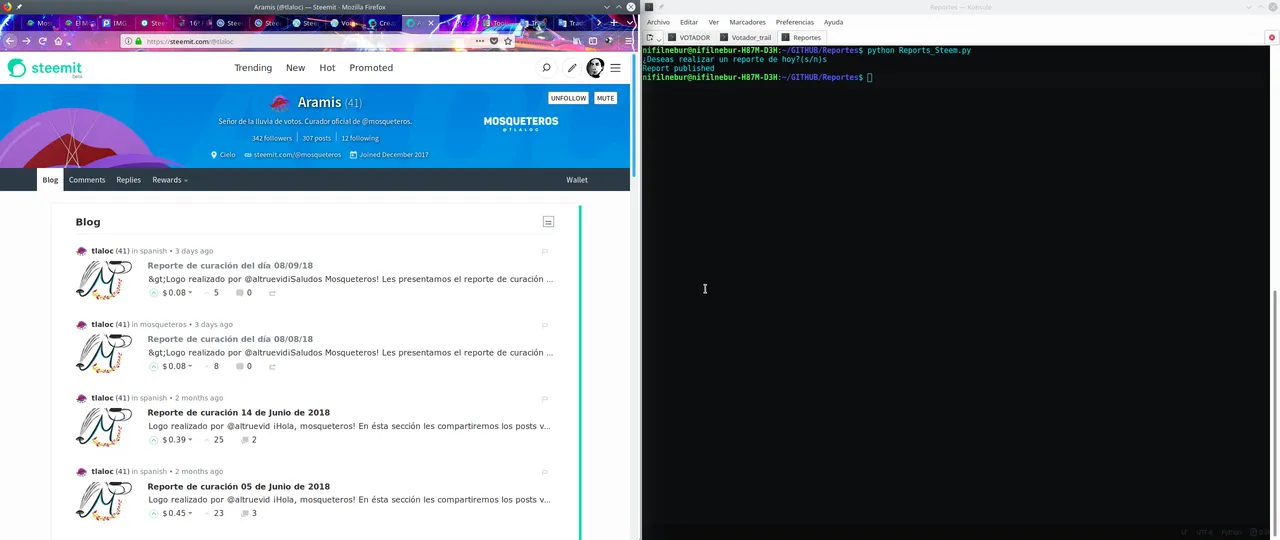Open the Firefox library icon
This screenshot has height=540, width=1280.
click(x=578, y=41)
